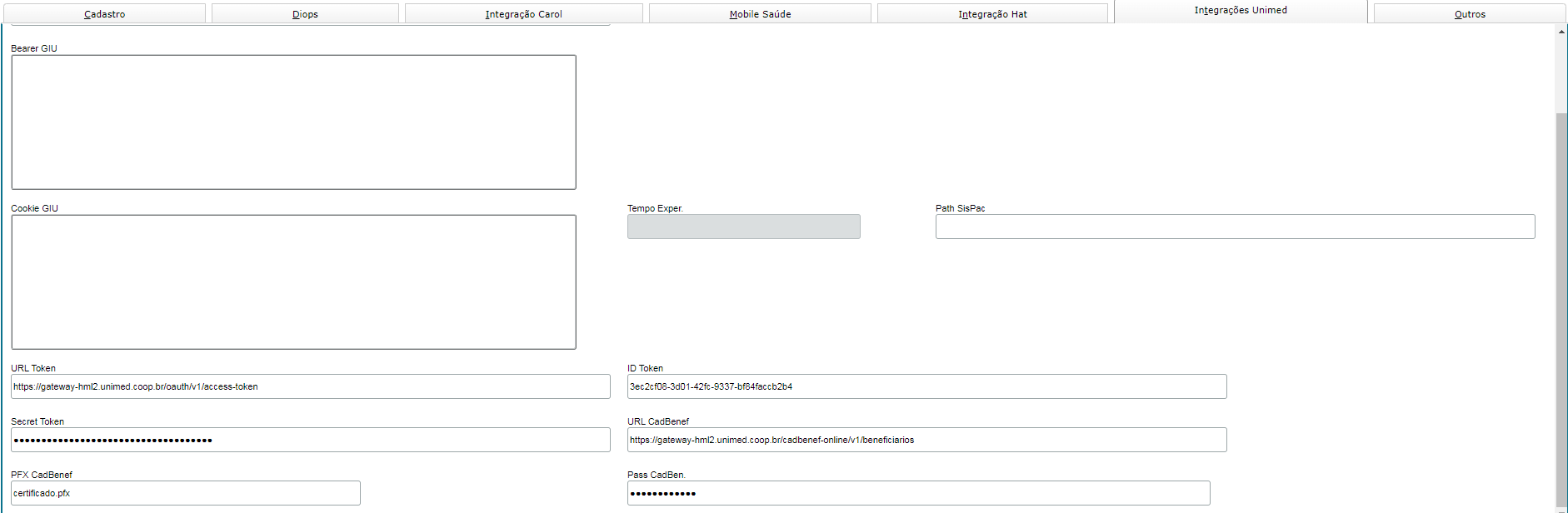Click the Secret Token password field
The height and width of the screenshot is (513, 1568).
pyautogui.click(x=310, y=440)
